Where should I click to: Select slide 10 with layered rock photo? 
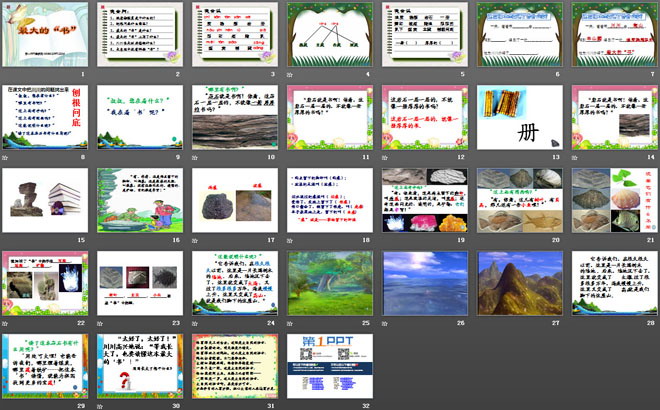click(234, 116)
